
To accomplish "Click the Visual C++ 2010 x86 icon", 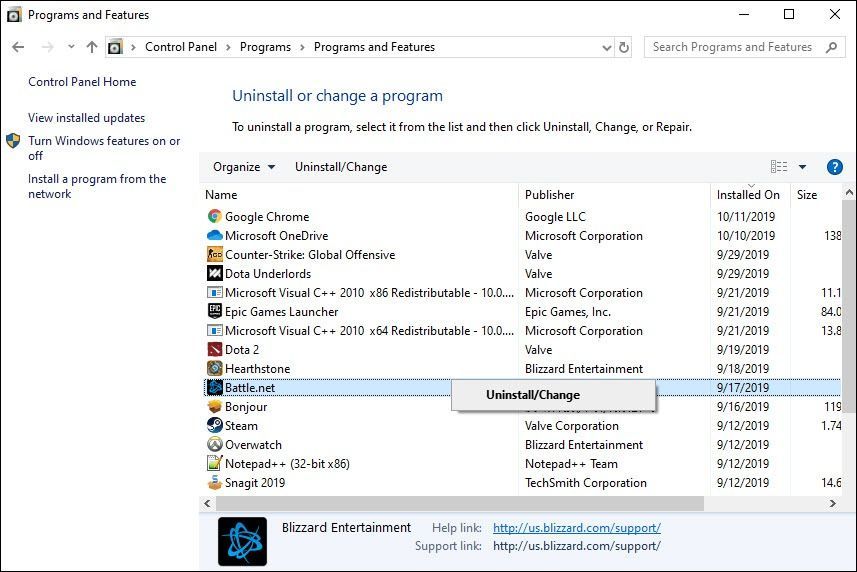I will click(215, 292).
